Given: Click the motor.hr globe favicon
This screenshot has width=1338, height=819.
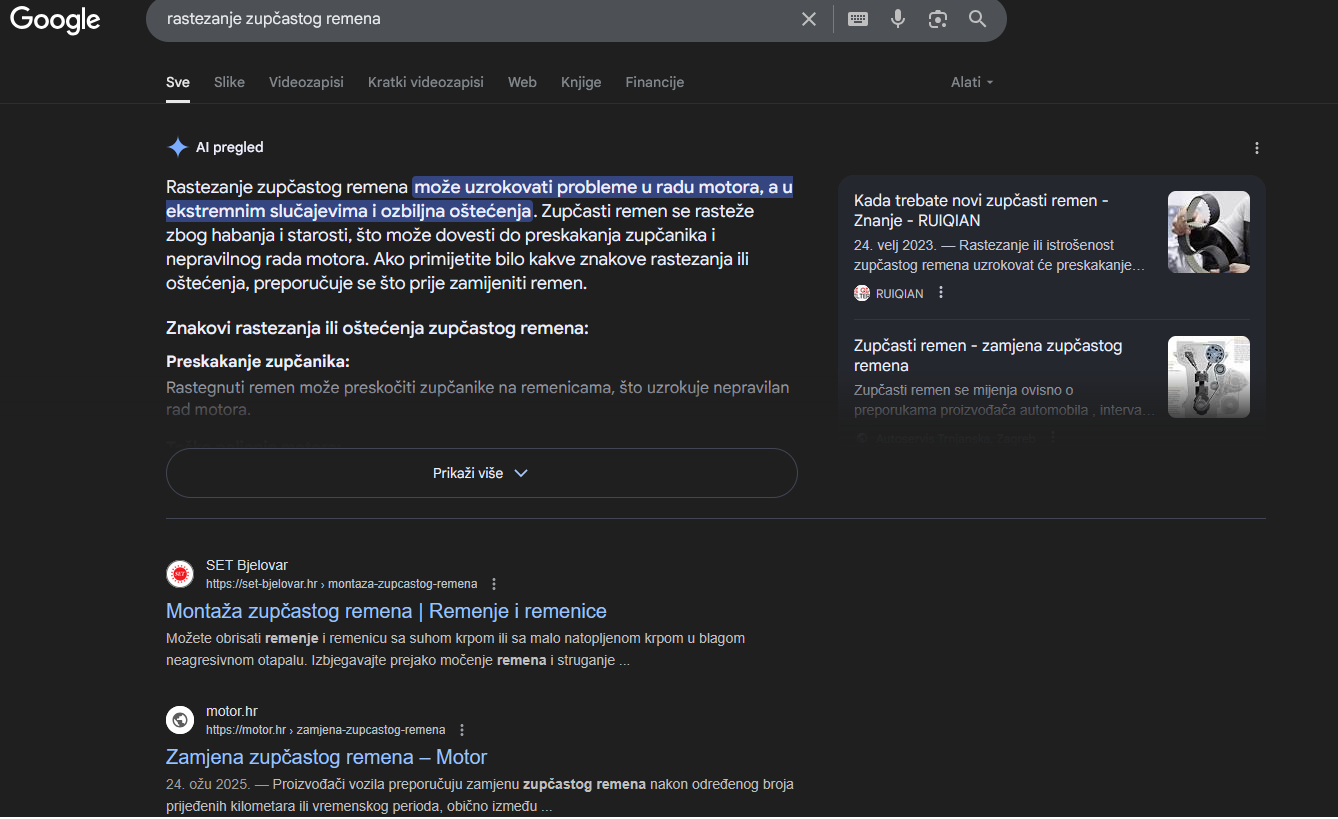Looking at the screenshot, I should (x=180, y=720).
